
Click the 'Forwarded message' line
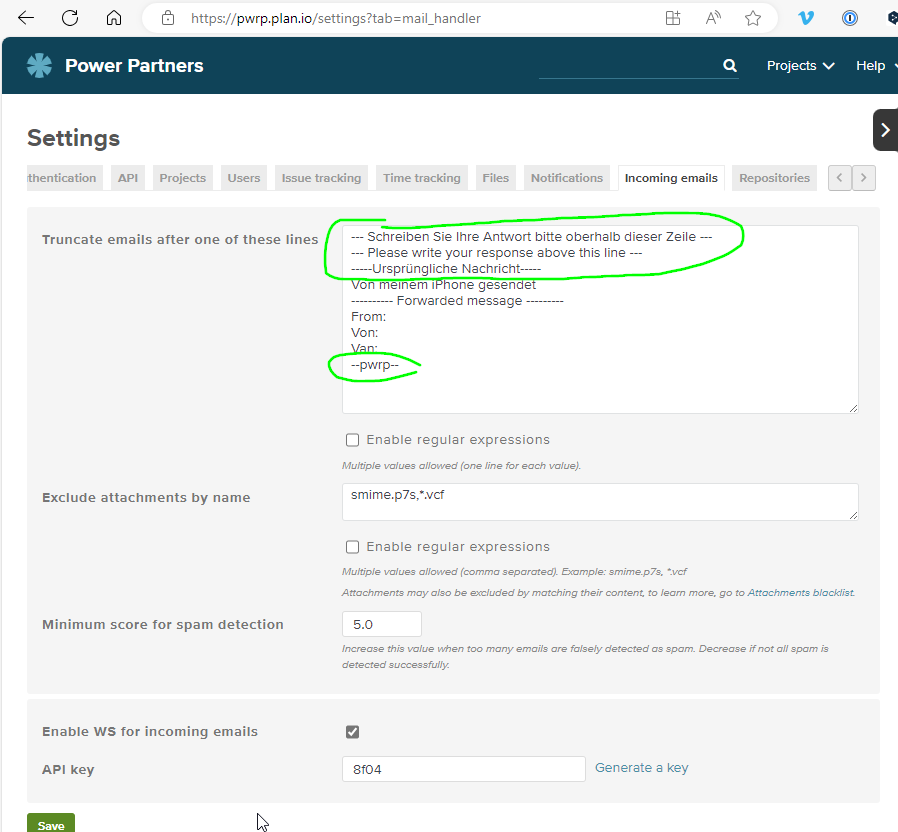(457, 301)
